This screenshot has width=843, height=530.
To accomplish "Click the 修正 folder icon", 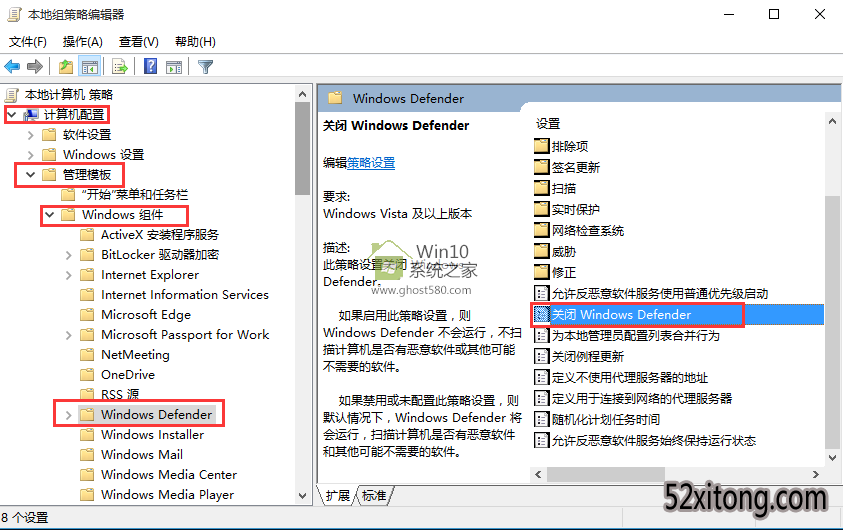I will 541,272.
